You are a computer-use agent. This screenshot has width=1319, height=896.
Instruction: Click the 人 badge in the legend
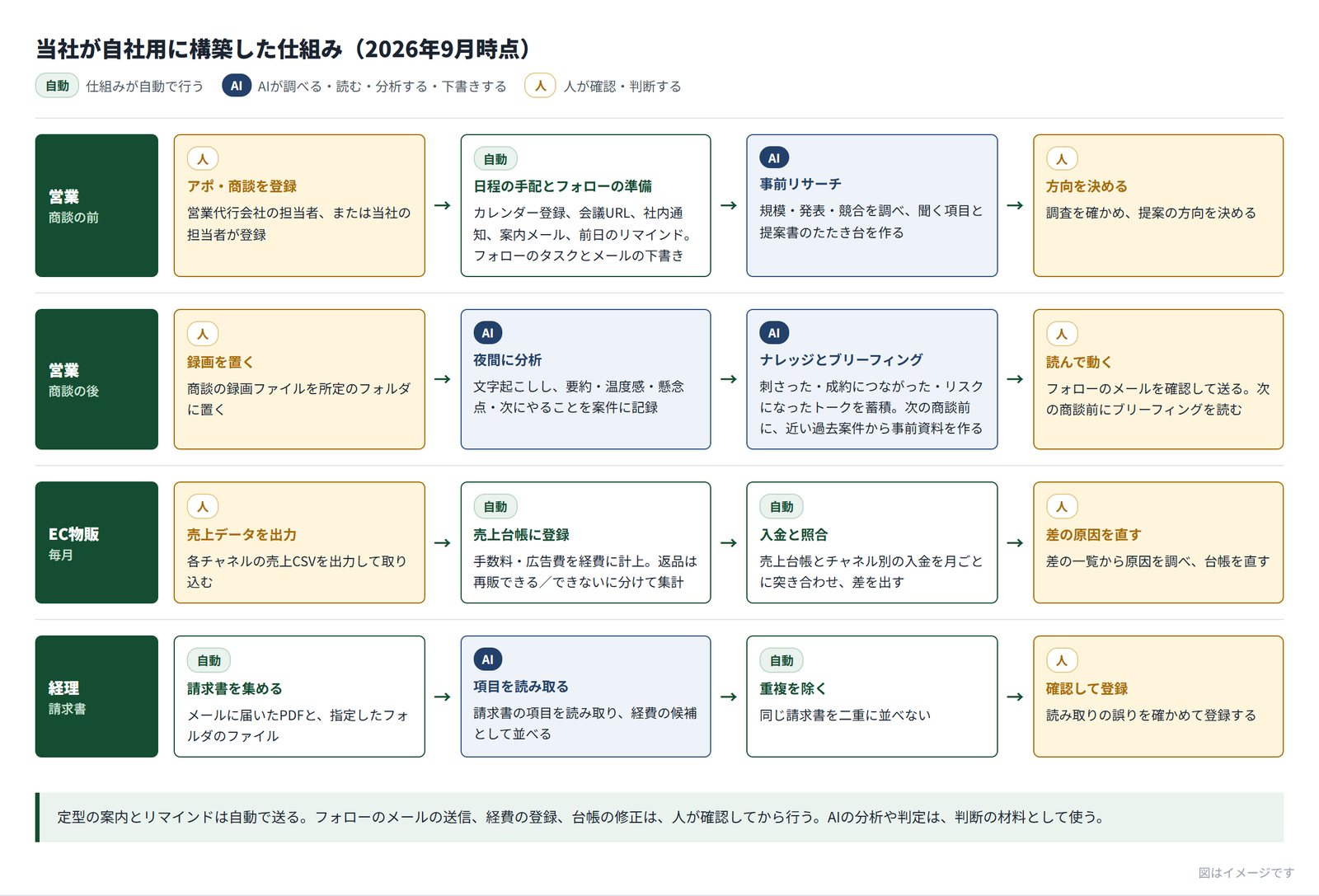(x=540, y=86)
